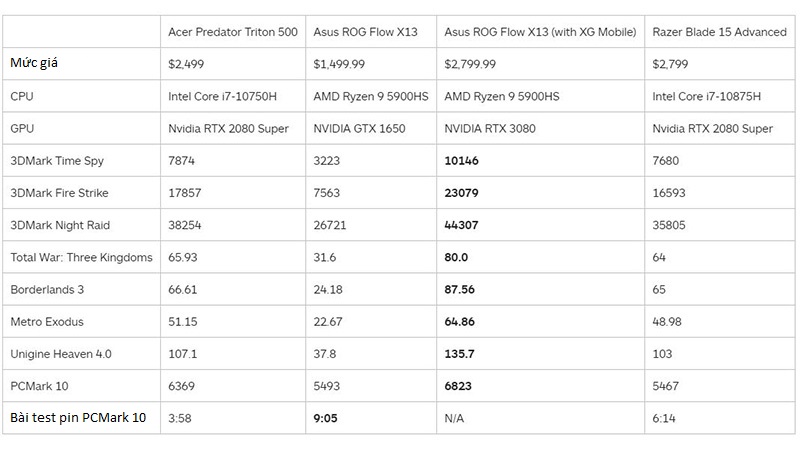Select the Asus ROG Flow X13 (with XG Mobile) header
The width and height of the screenshot is (800, 450).
pyautogui.click(x=540, y=32)
